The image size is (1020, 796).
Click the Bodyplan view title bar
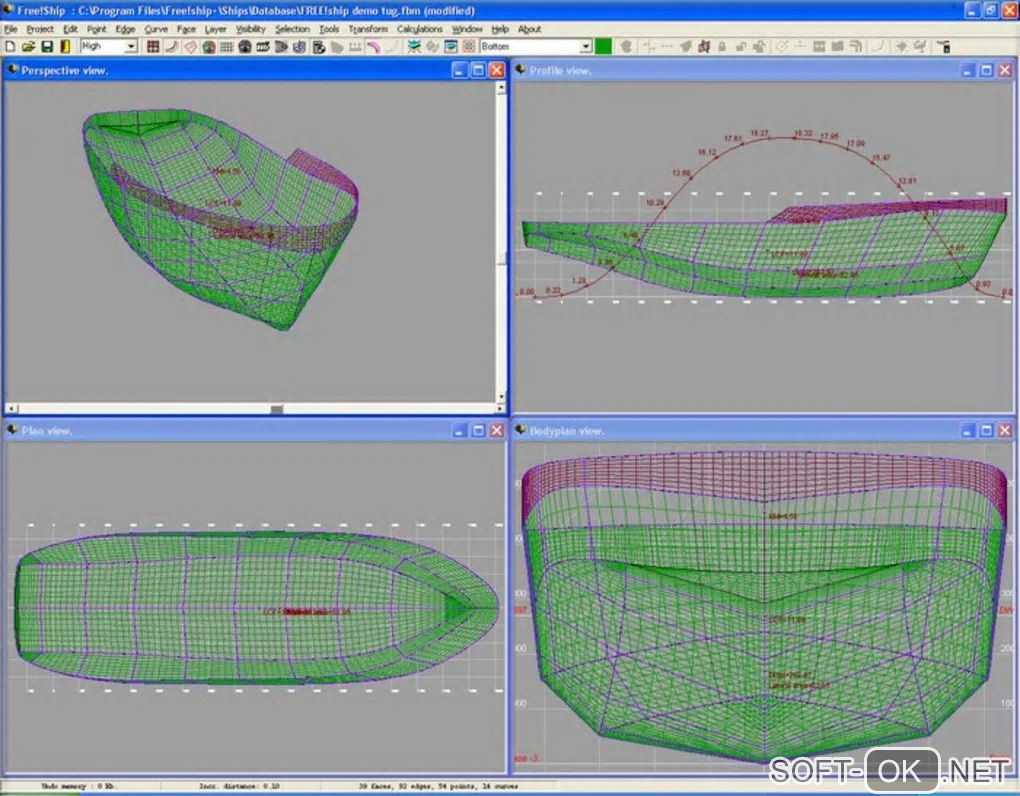click(764, 431)
